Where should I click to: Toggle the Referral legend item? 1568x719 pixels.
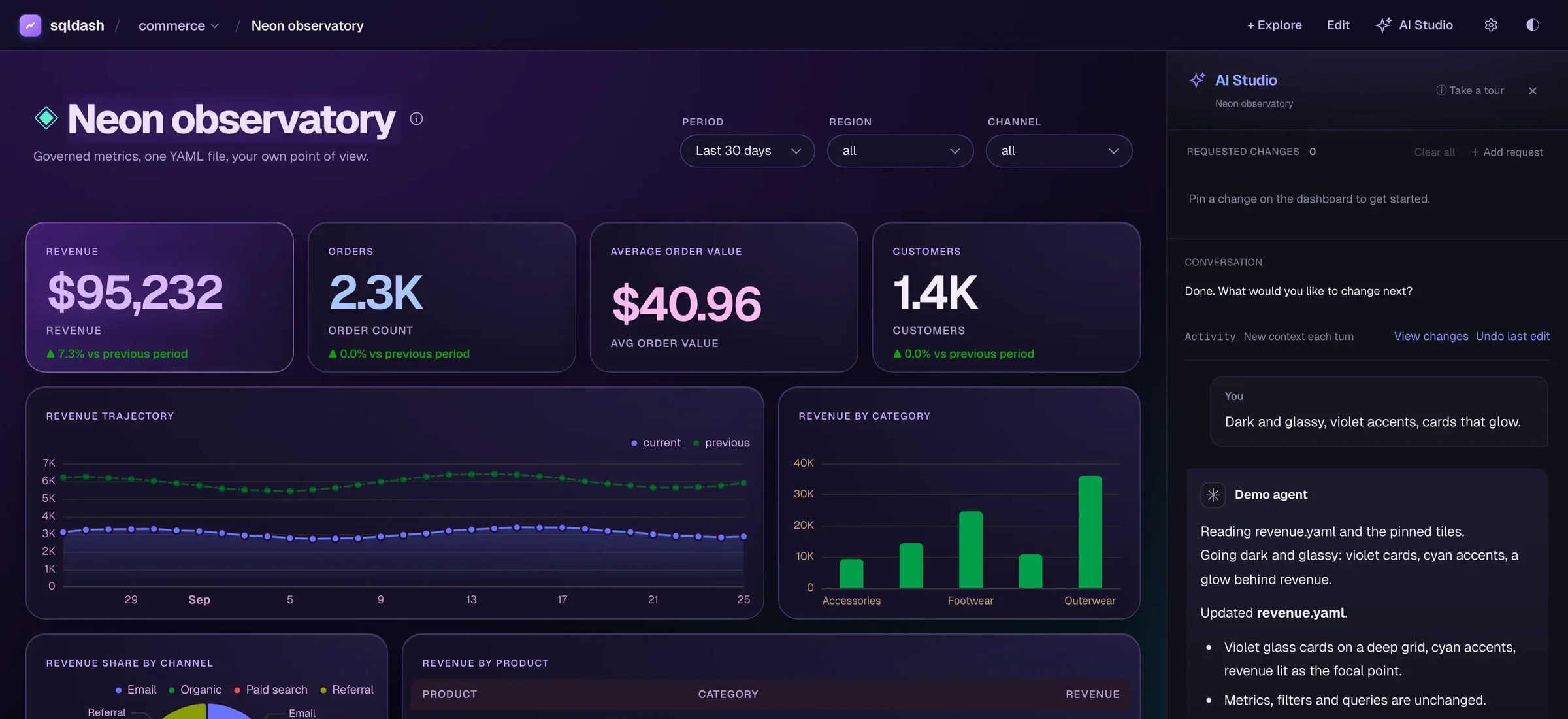tap(346, 690)
